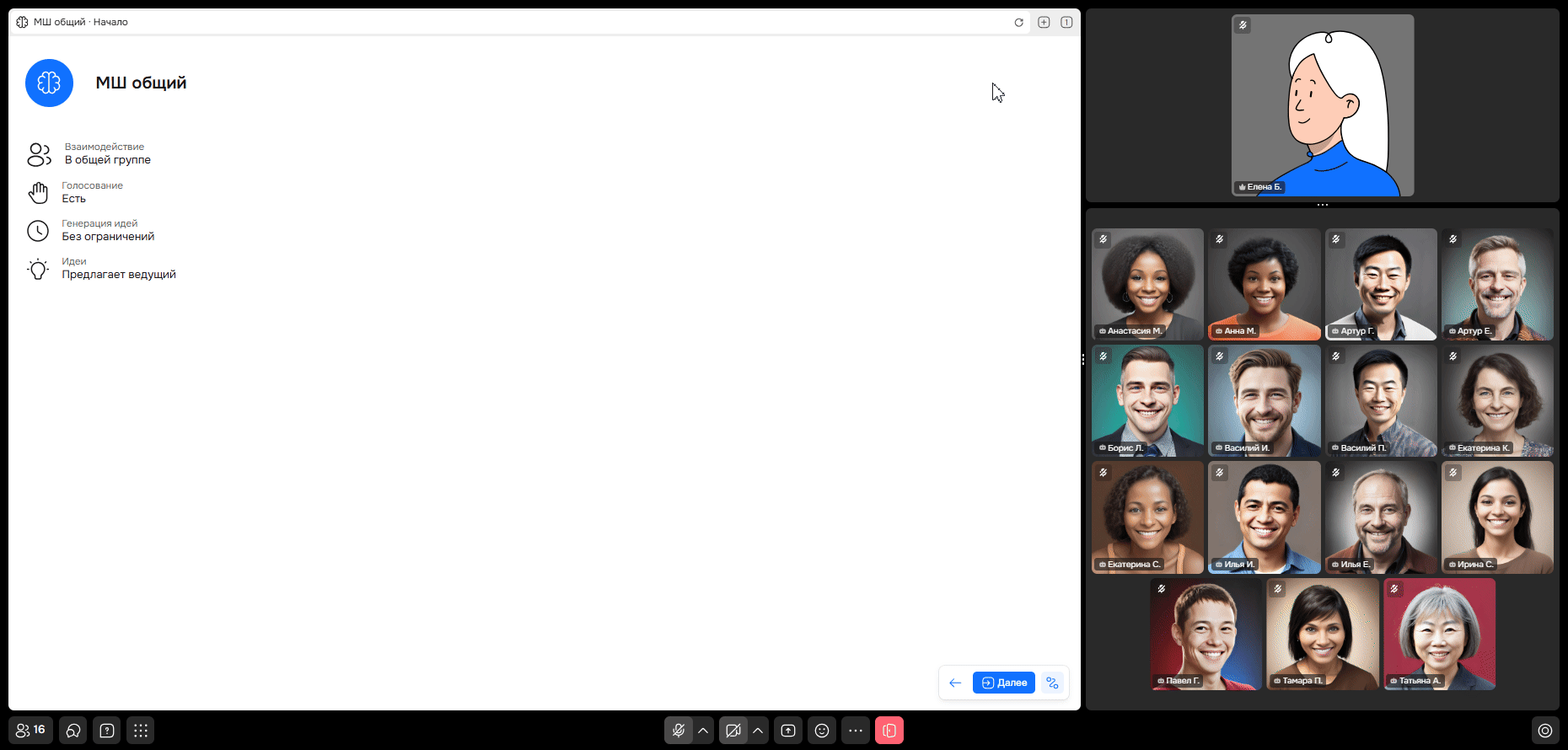Viewport: 1568px width, 750px height.
Task: Open the participants list showing 16
Action: (30, 731)
